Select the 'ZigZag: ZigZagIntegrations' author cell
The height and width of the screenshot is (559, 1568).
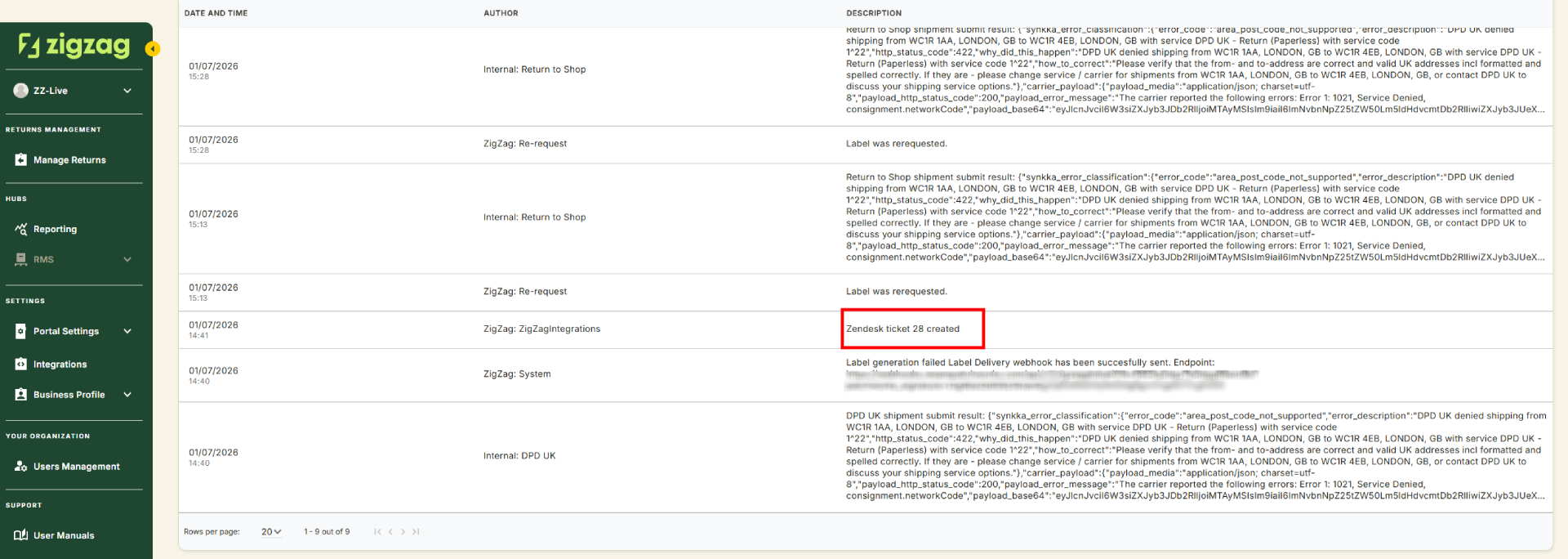click(x=541, y=329)
